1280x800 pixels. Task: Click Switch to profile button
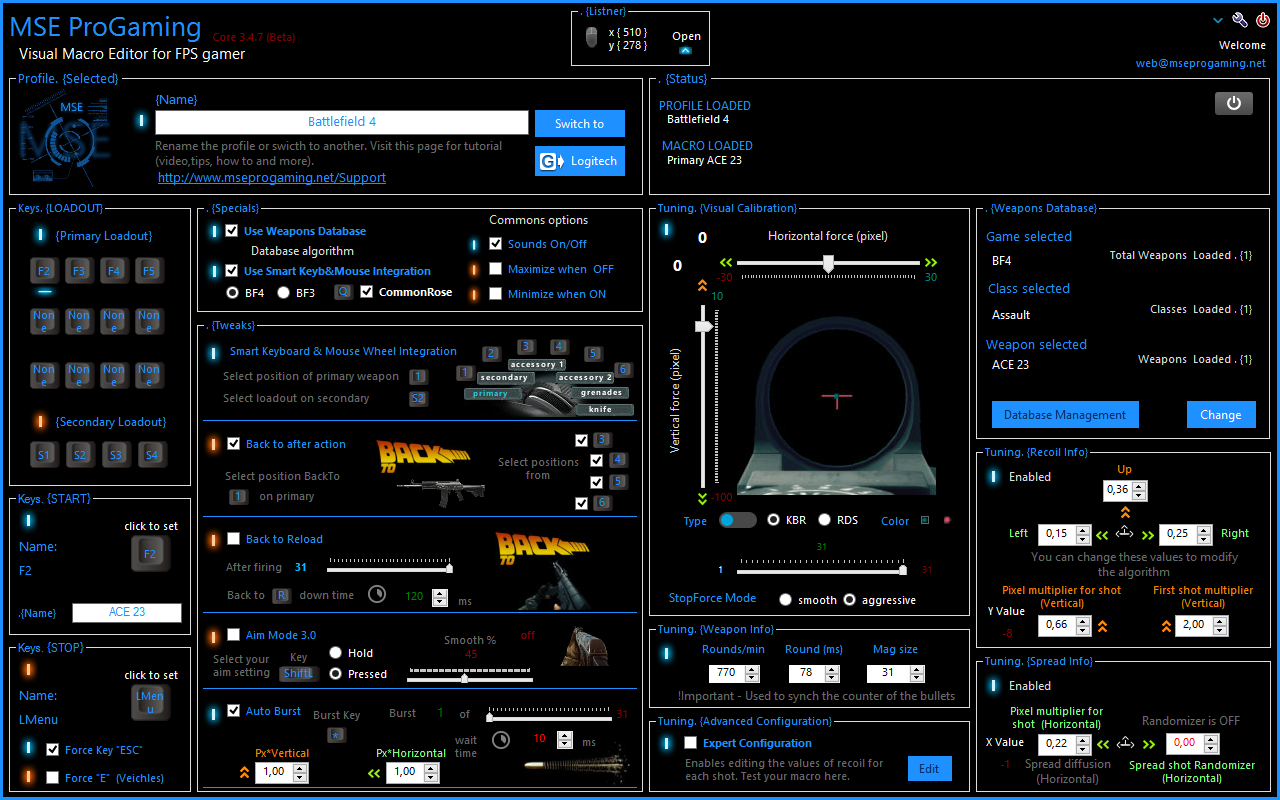(x=580, y=124)
